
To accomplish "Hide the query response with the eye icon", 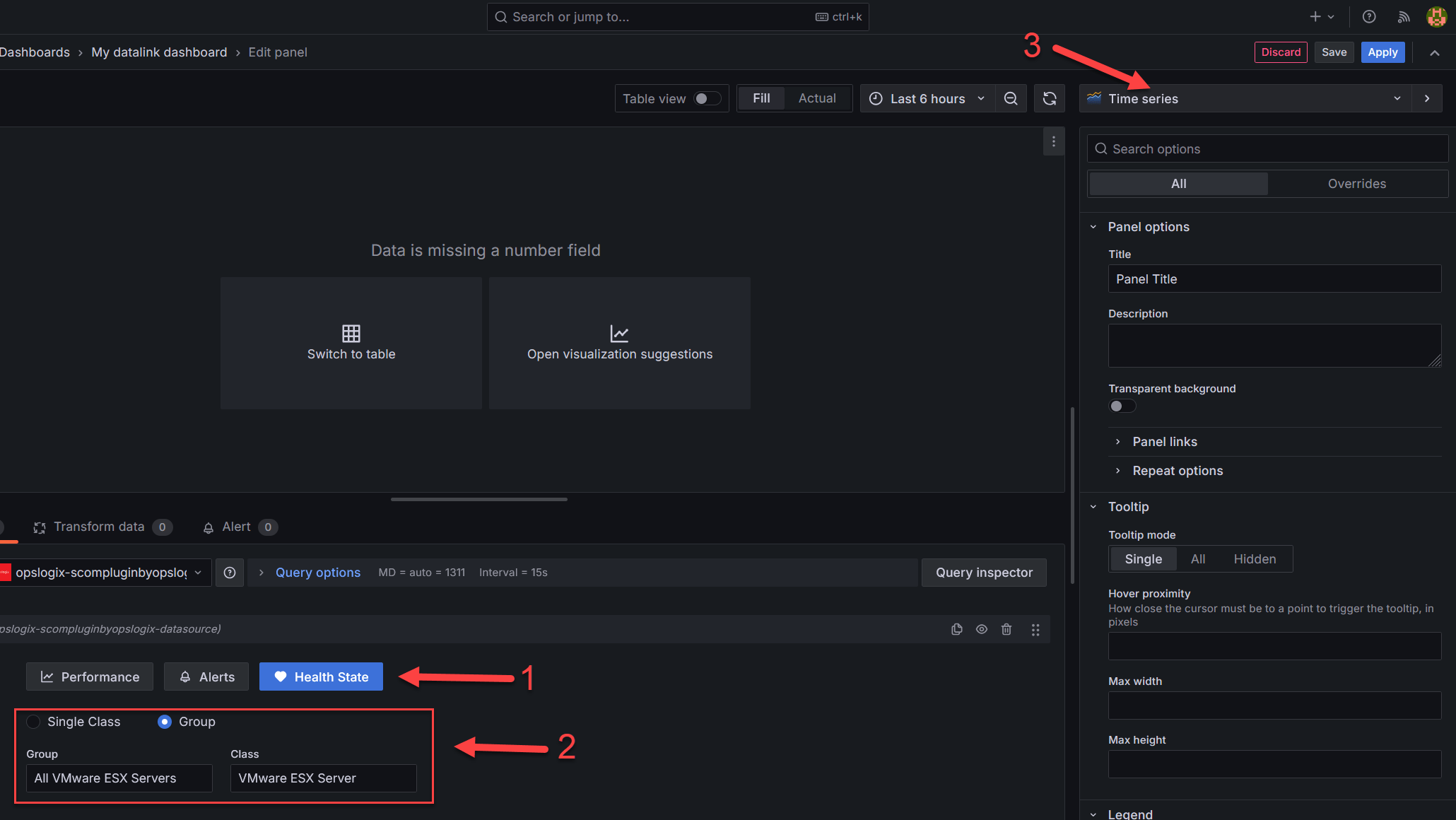I will pos(982,629).
